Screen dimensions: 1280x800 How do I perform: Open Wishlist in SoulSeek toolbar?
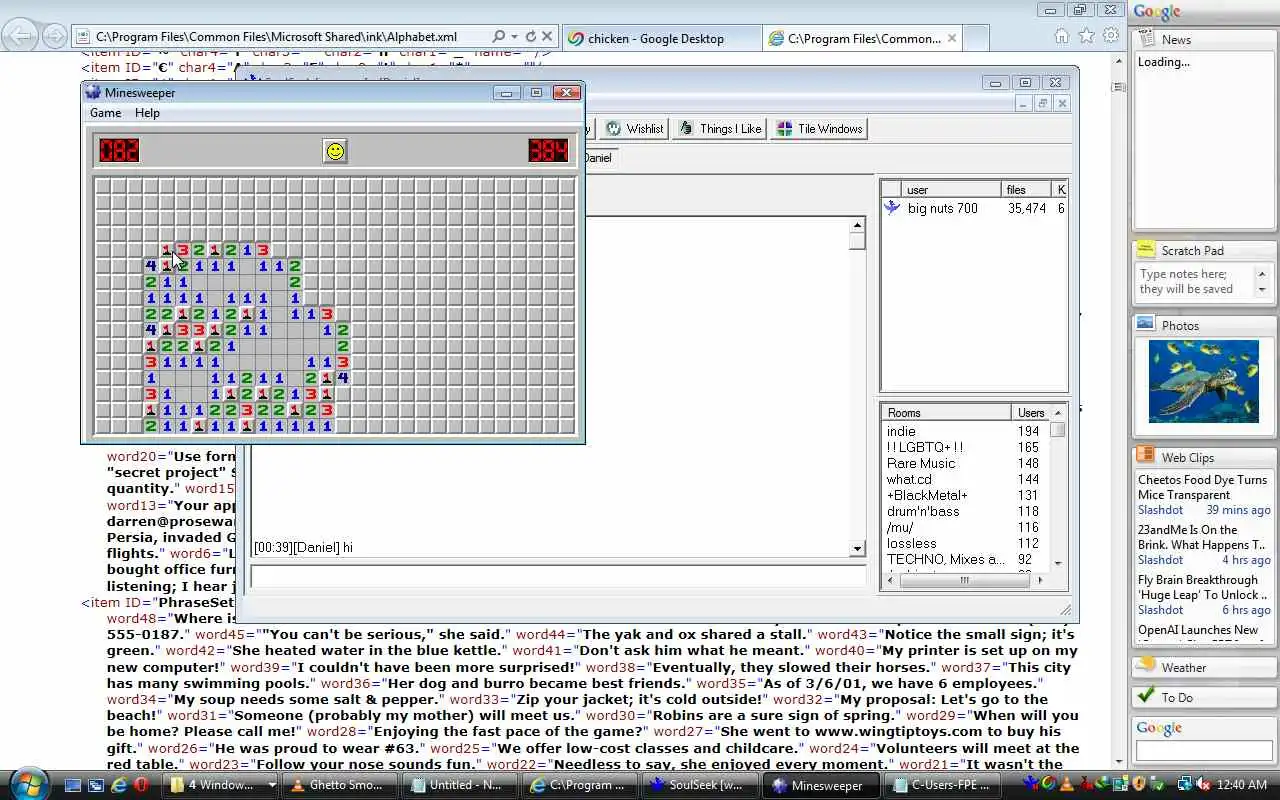(635, 128)
